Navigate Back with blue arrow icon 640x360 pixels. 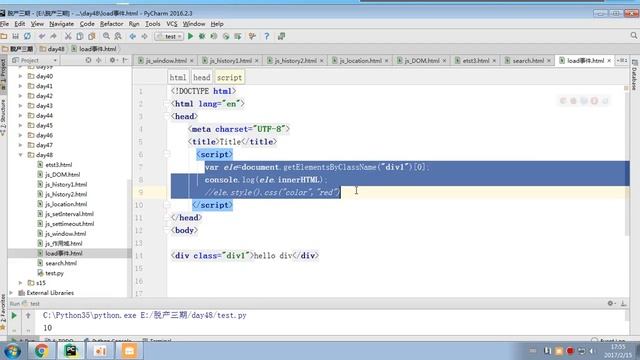pos(133,36)
